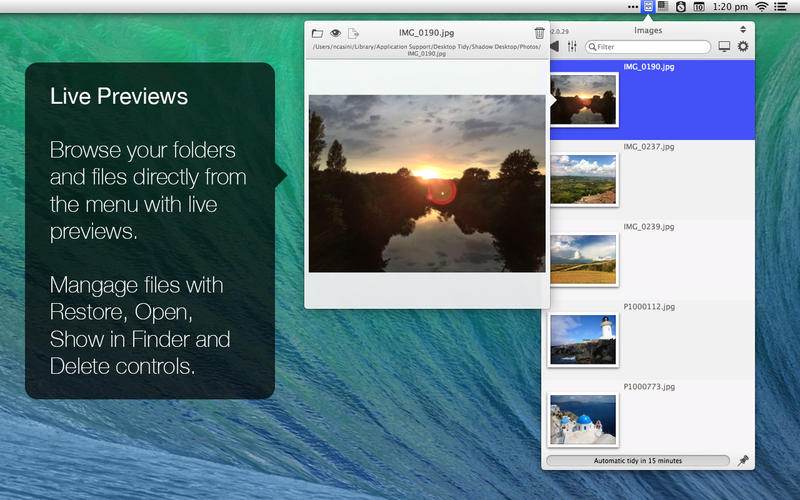This screenshot has width=800, height=500.
Task: Select the P1000773.jpg thumbnail
Action: pyautogui.click(x=583, y=419)
